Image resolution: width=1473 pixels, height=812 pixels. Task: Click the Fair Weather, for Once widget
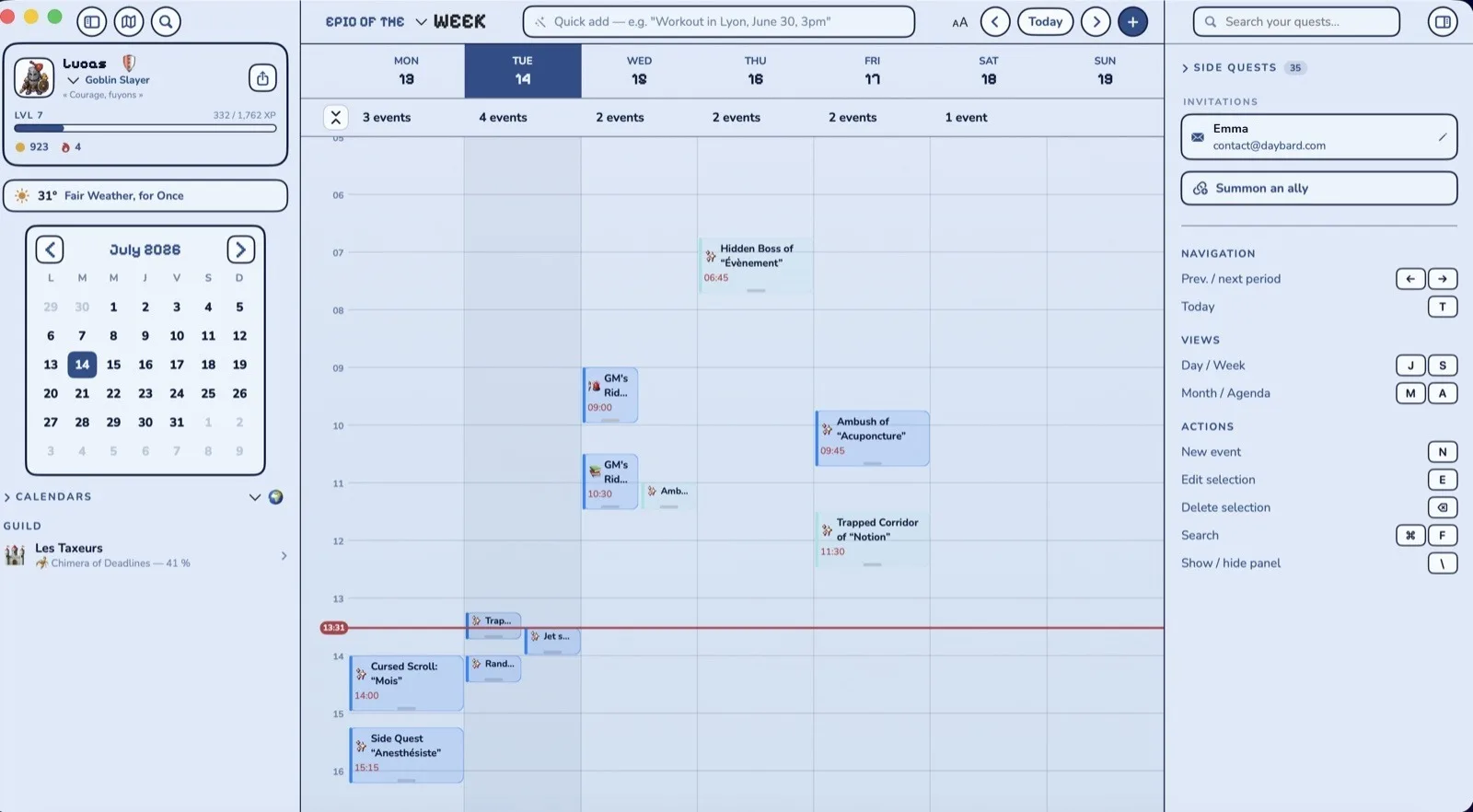[145, 195]
